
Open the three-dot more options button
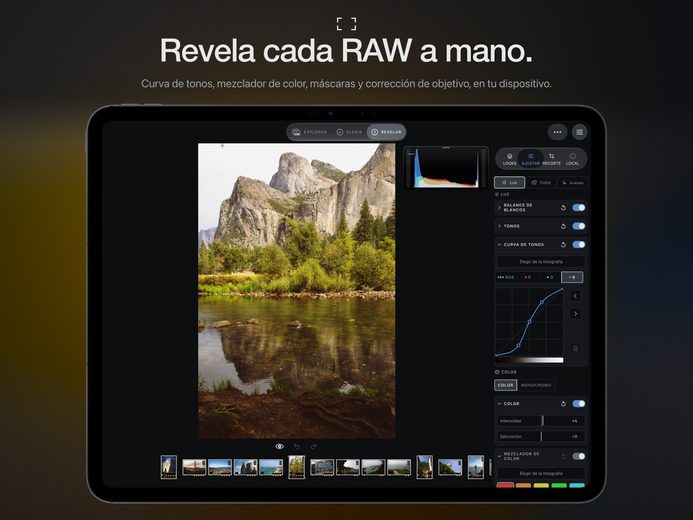pyautogui.click(x=557, y=132)
